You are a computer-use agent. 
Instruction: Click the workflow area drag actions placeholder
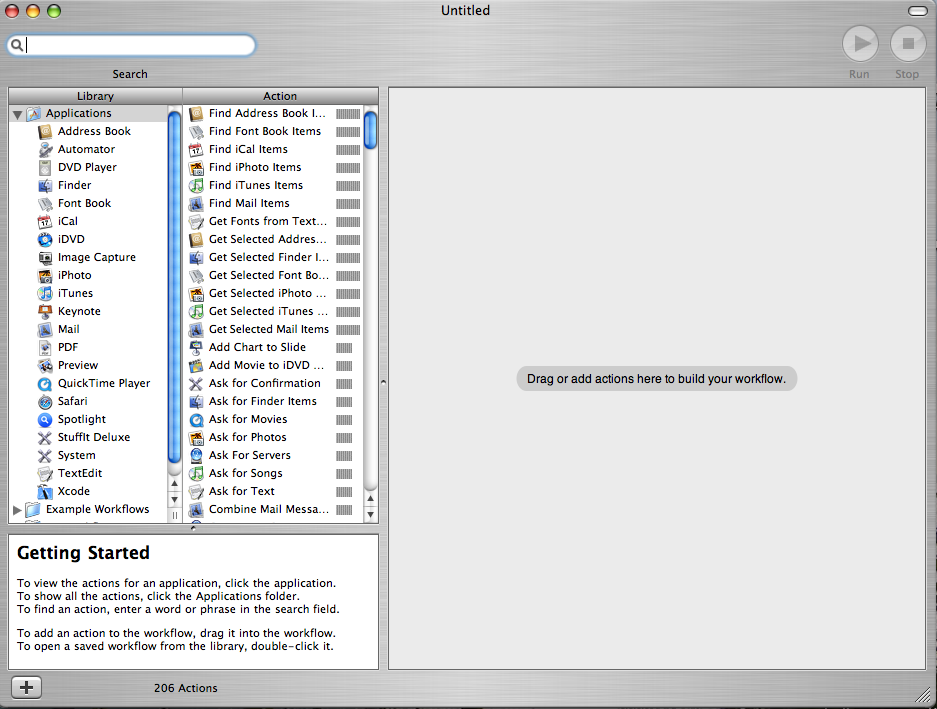[656, 379]
